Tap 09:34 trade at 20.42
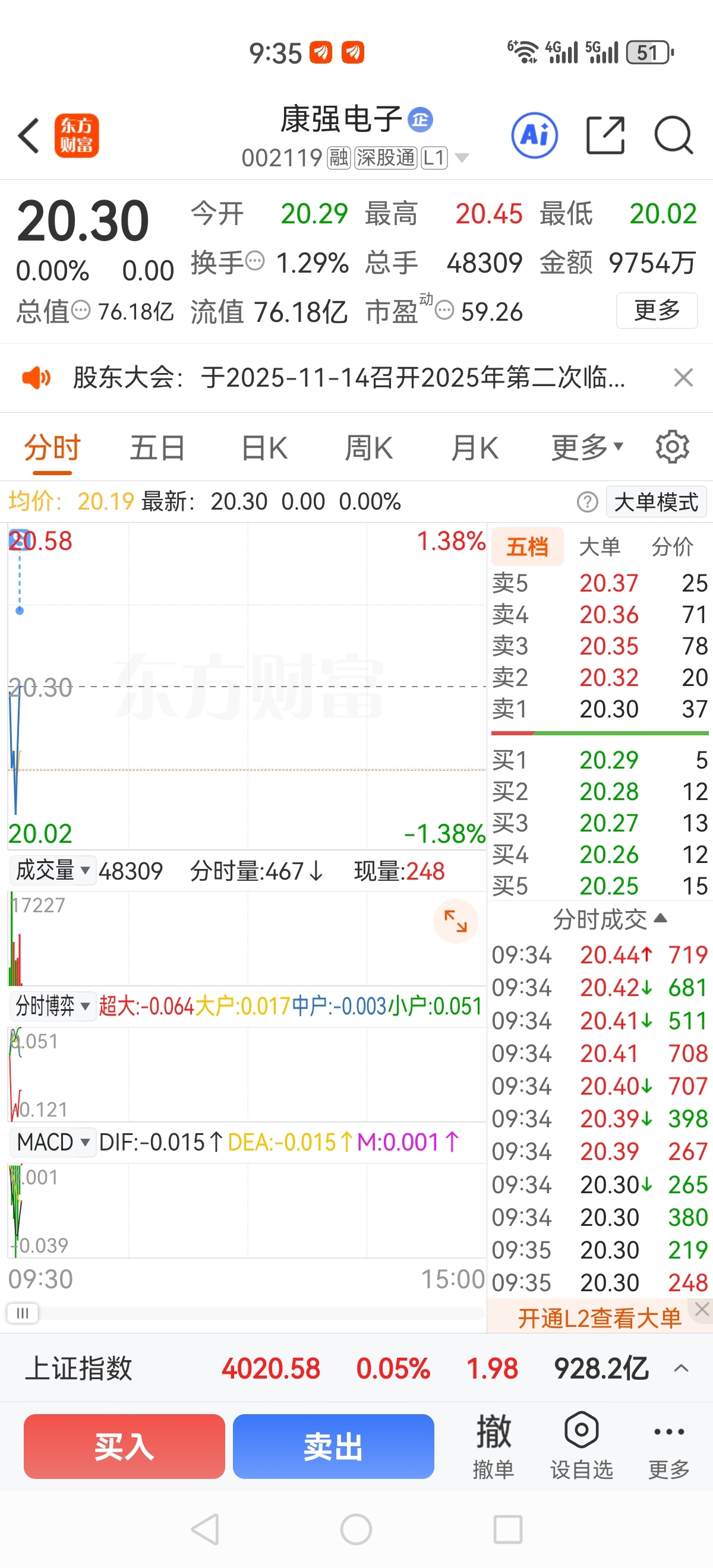713x1568 pixels. 600,988
